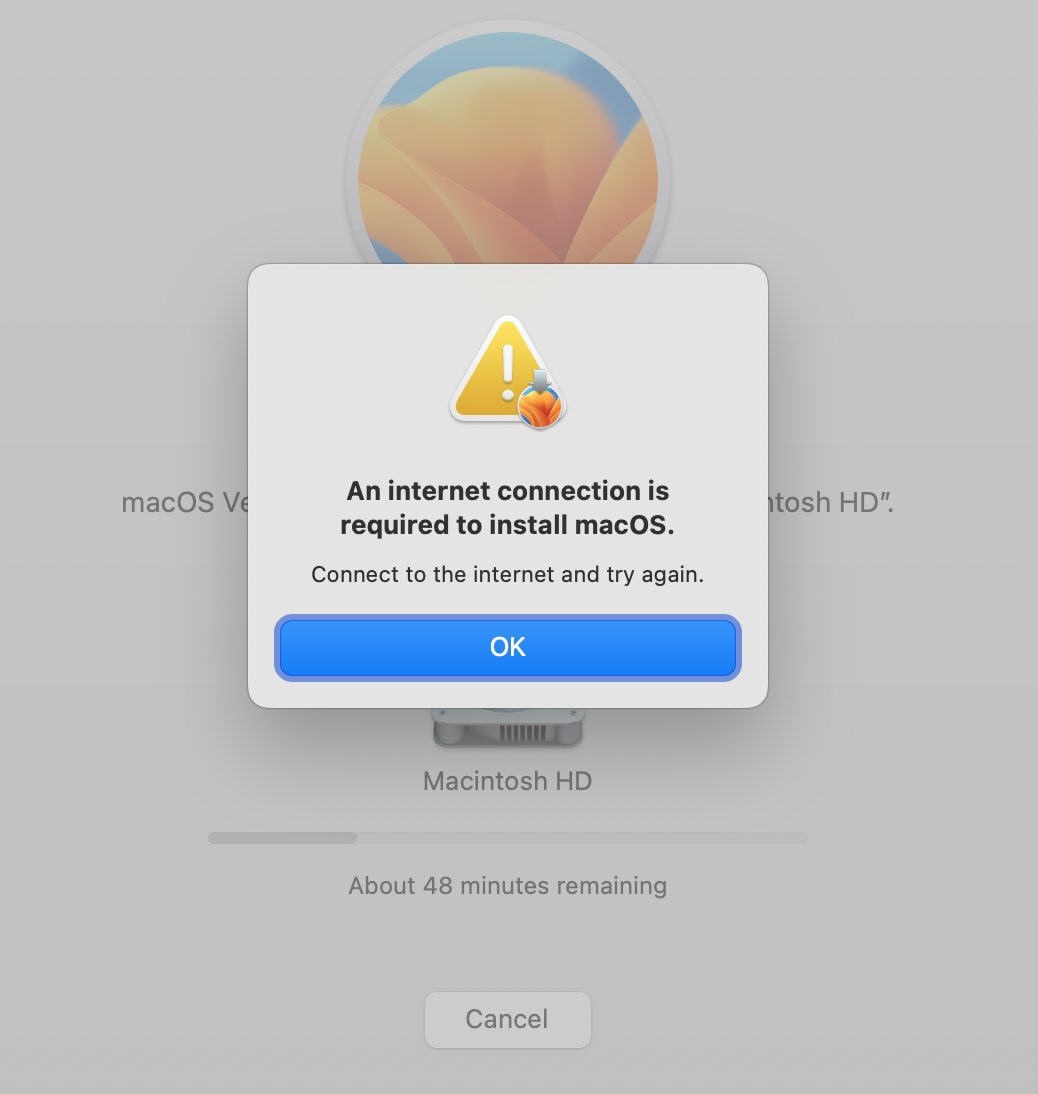Click the OK button in the alert
1038x1094 pixels.
click(x=508, y=647)
